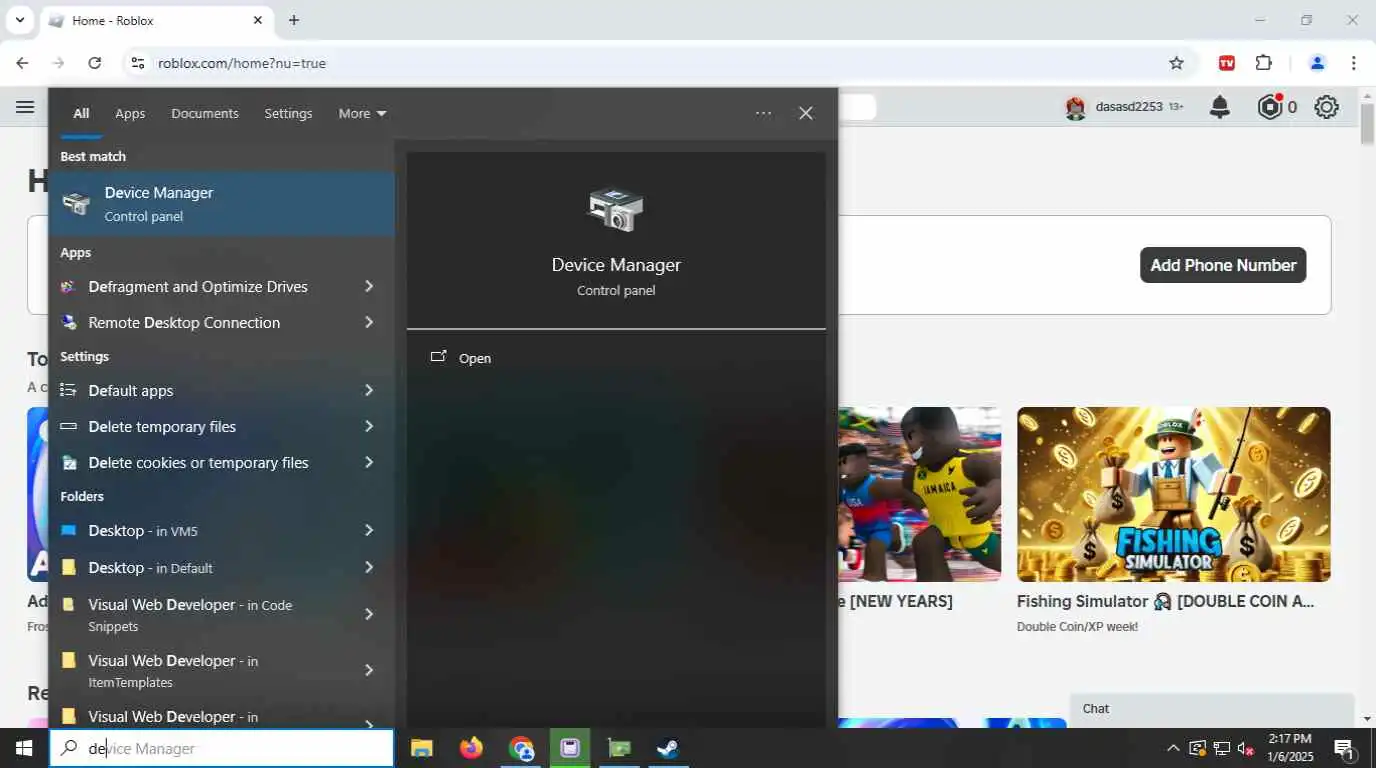The width and height of the screenshot is (1376, 768).
Task: Open Chrome three-dot menu
Action: 1354,63
